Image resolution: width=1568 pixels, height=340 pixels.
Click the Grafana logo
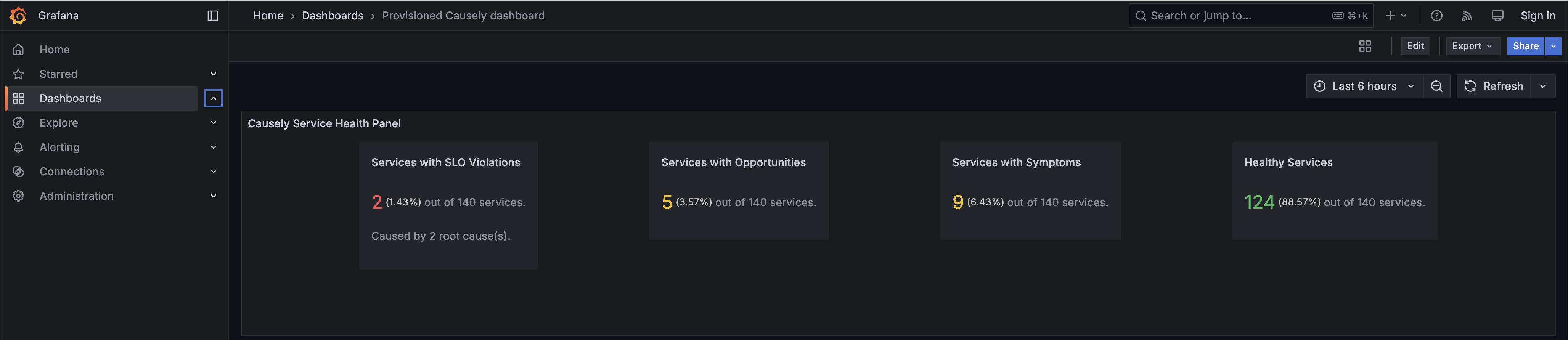(18, 15)
